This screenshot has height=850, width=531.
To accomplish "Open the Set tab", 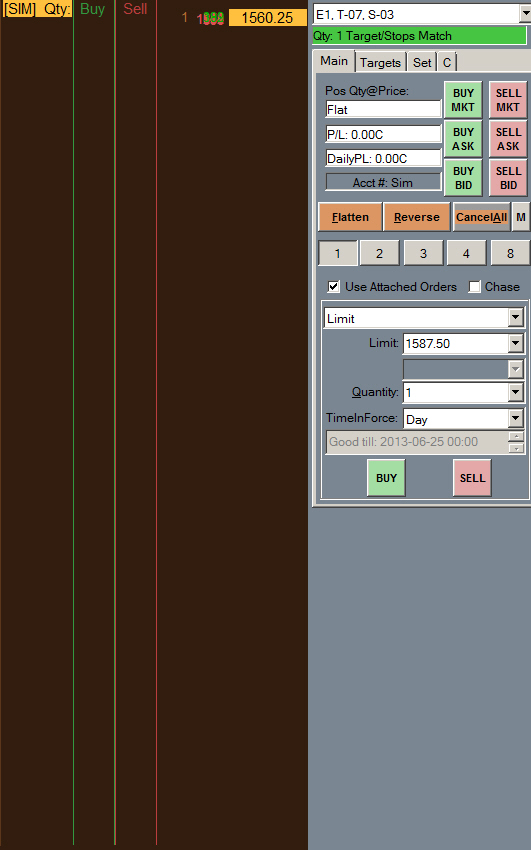I will pos(422,63).
